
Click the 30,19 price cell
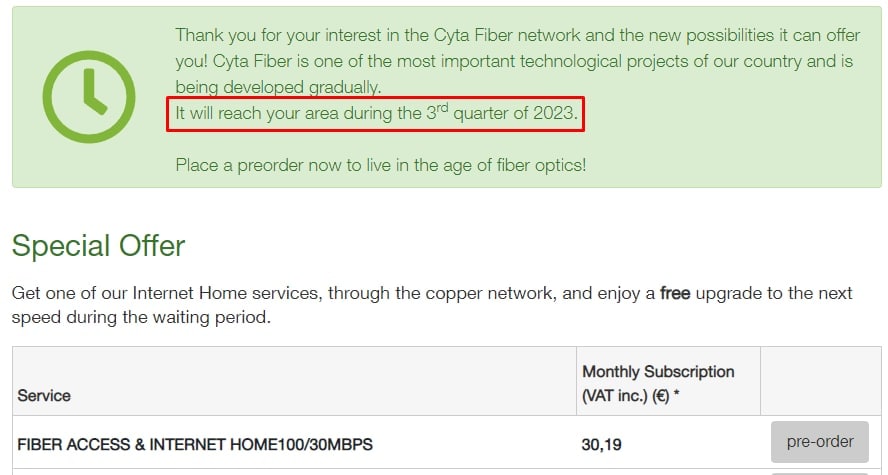tap(602, 444)
